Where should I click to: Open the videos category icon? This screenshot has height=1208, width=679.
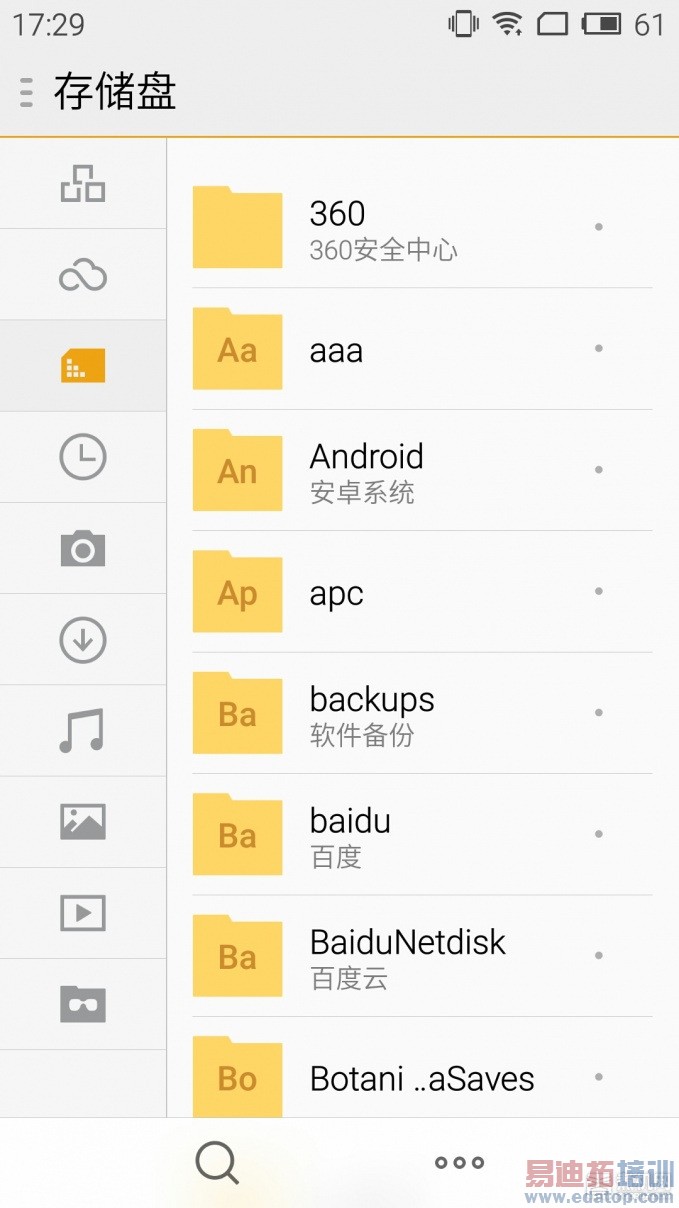[83, 913]
